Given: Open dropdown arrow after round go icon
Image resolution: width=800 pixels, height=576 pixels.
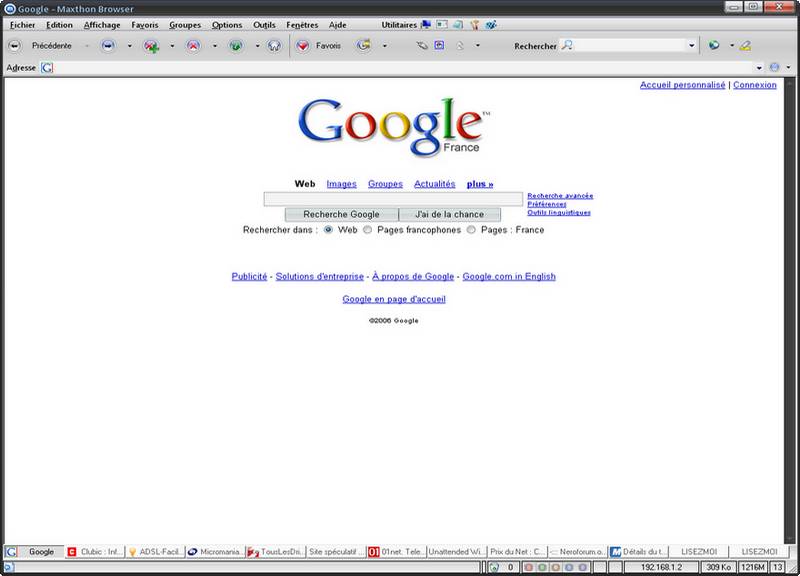Looking at the screenshot, I should [x=788, y=67].
